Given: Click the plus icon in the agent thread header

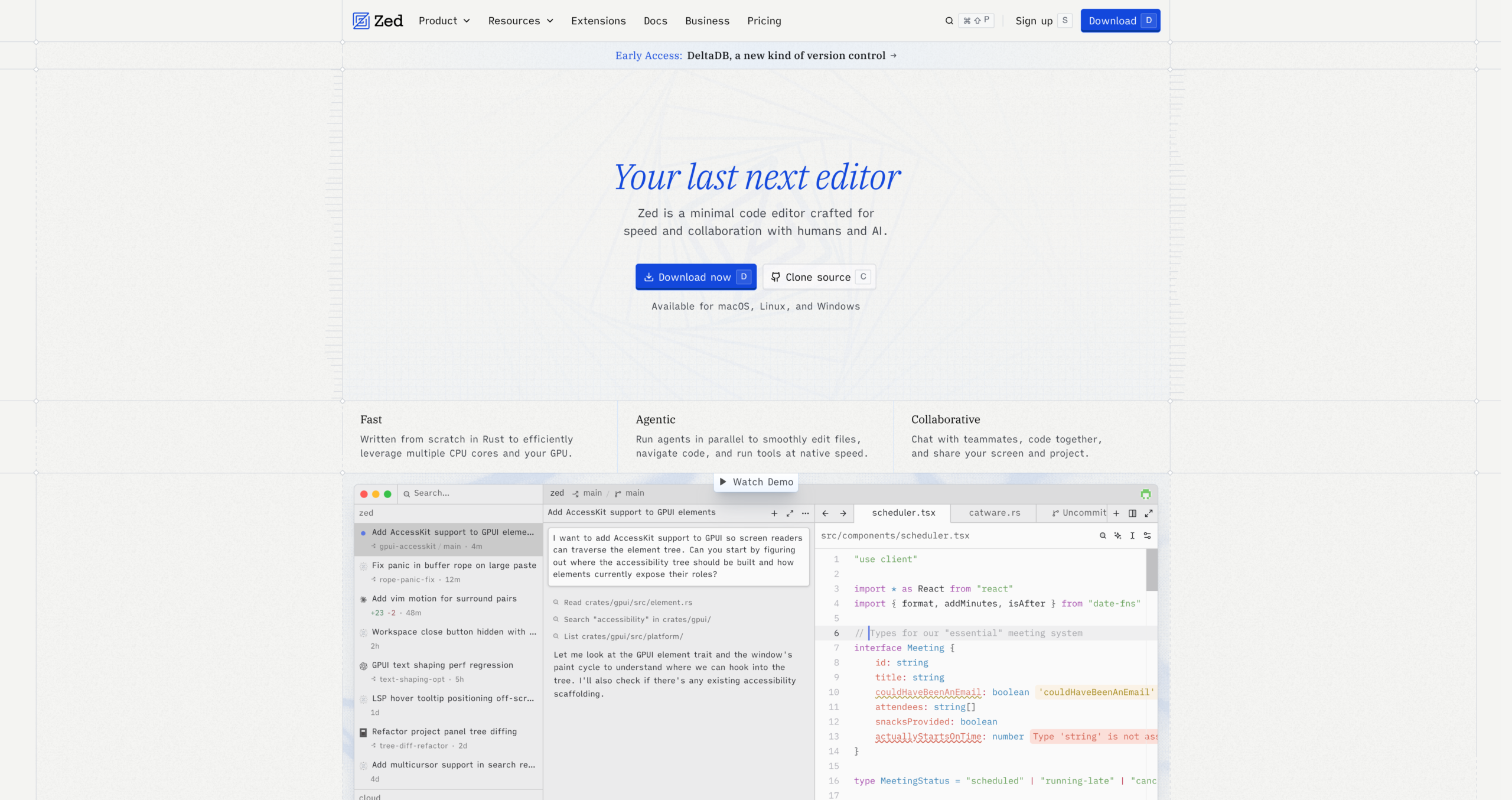Looking at the screenshot, I should coord(774,513).
